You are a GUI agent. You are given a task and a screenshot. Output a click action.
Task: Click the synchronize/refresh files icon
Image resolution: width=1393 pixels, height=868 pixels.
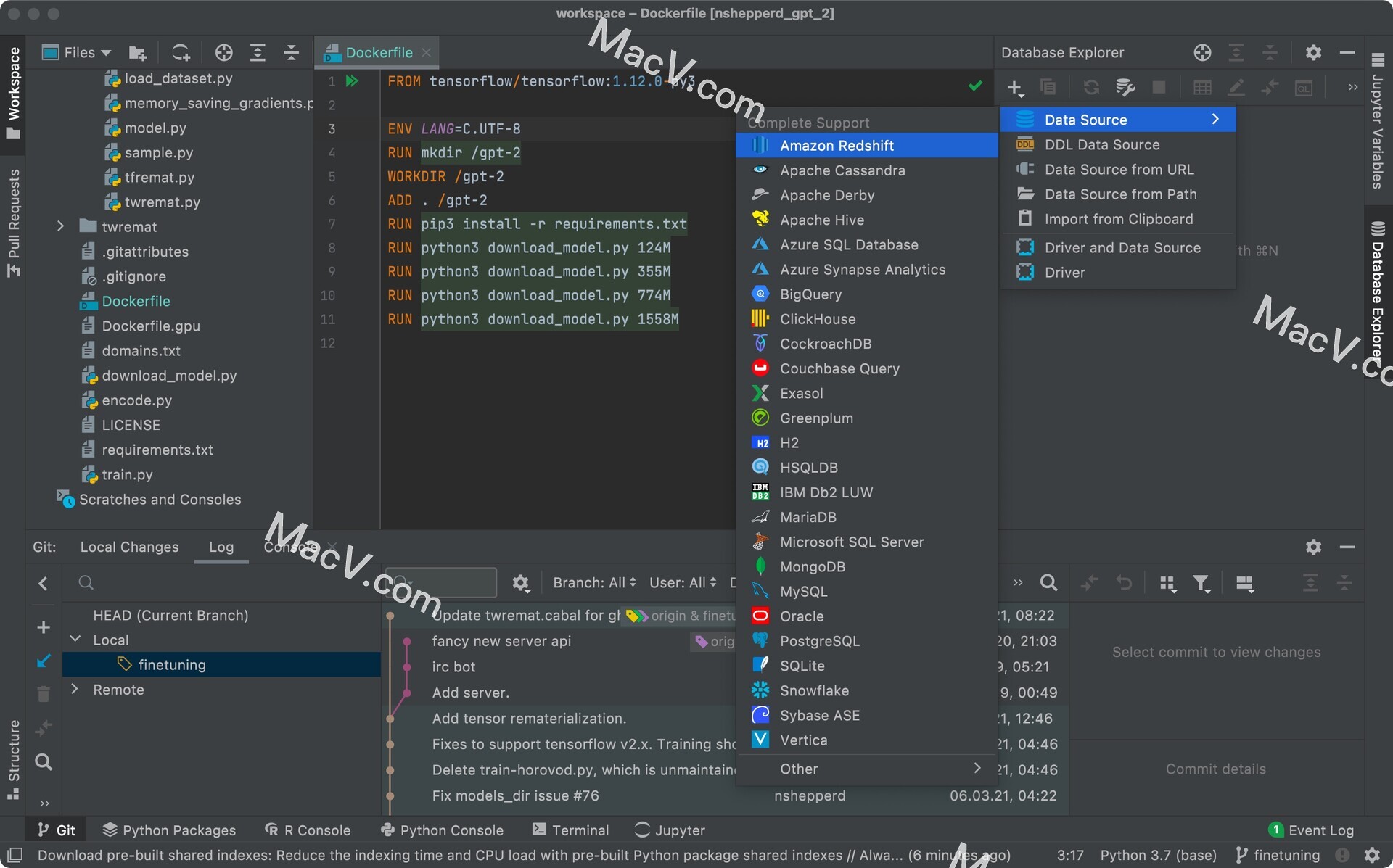(x=180, y=53)
